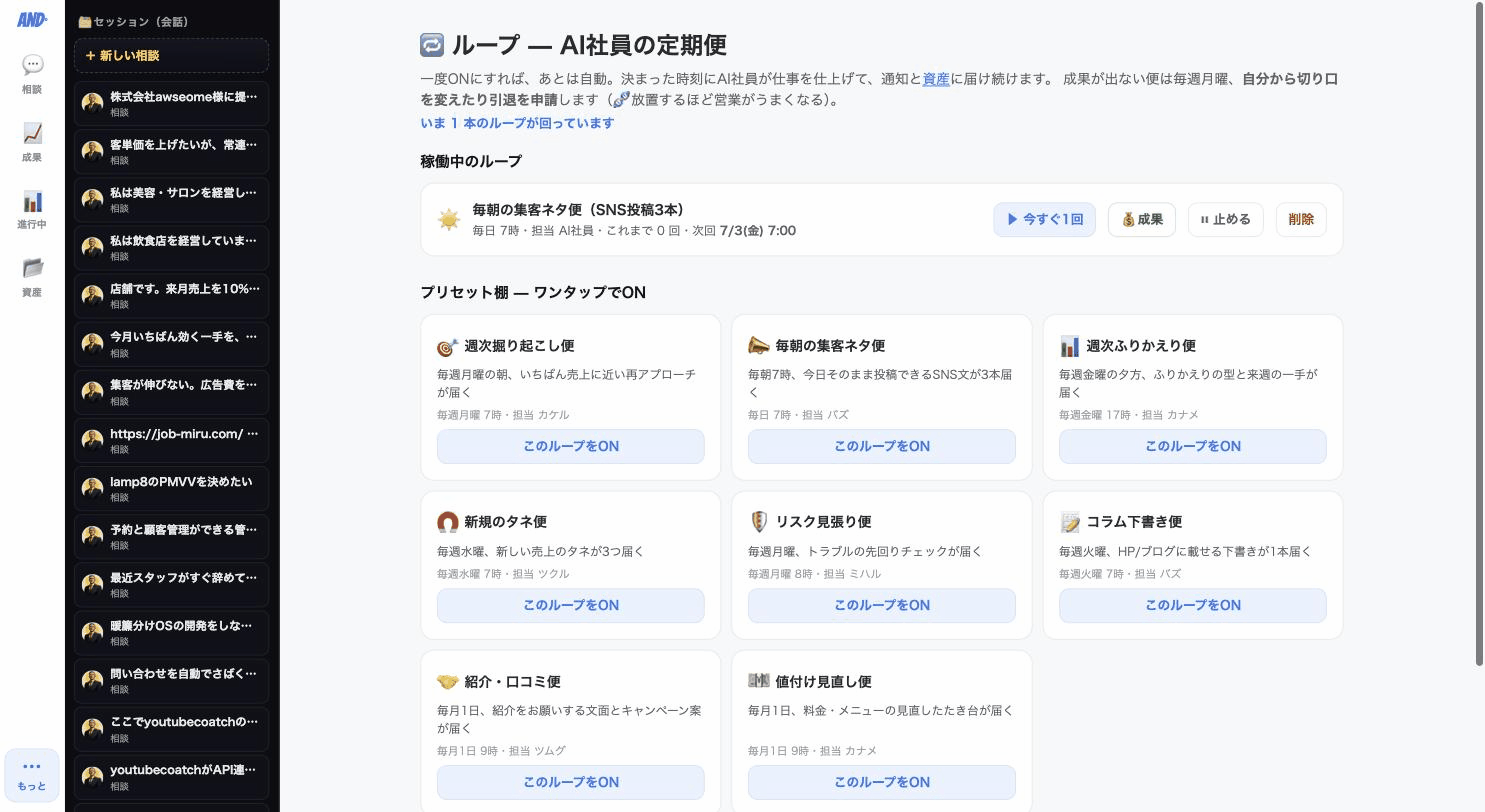Turn ON the 紹介・口コミ便 loop
The width and height of the screenshot is (1485, 812).
[x=570, y=782]
